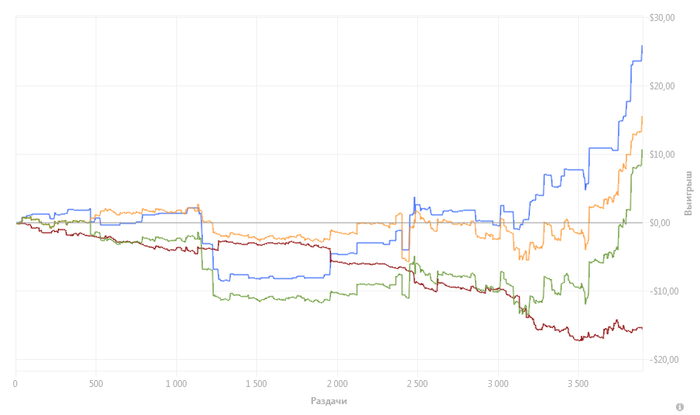Click the 2 500 x-axis tick label
700x415 pixels.
click(x=417, y=384)
